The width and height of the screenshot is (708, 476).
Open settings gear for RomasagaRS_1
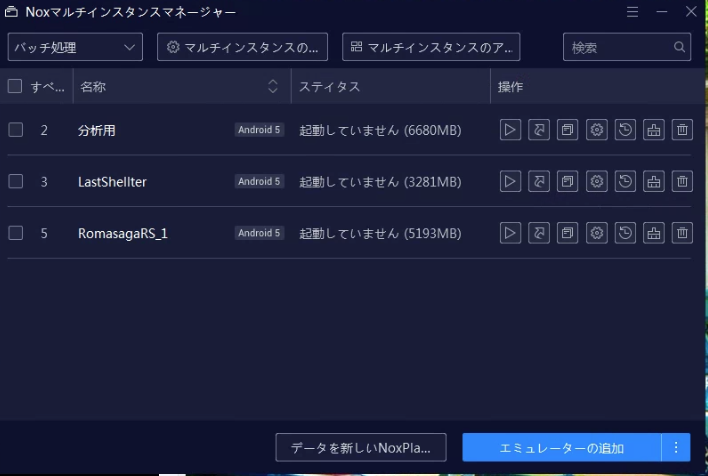pos(596,233)
